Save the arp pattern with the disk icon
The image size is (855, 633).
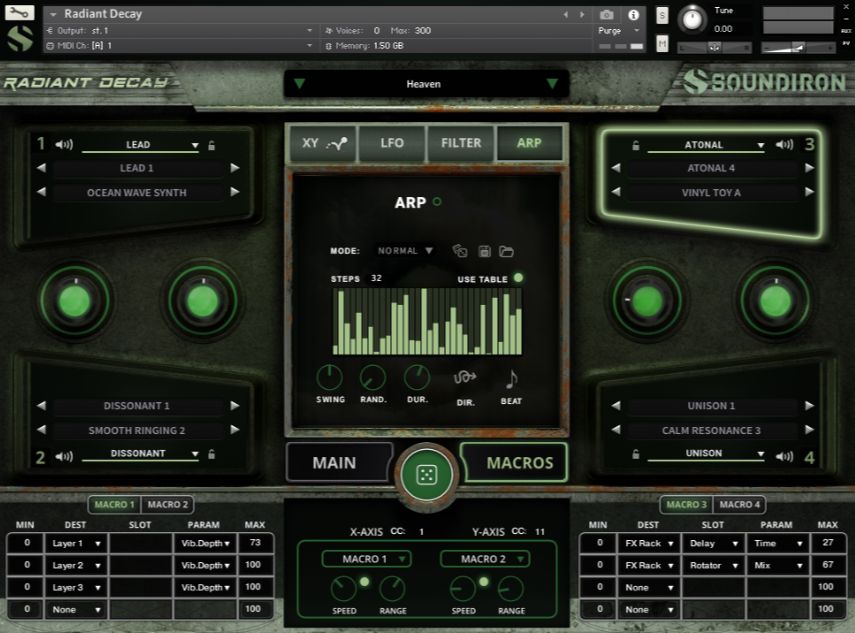484,252
